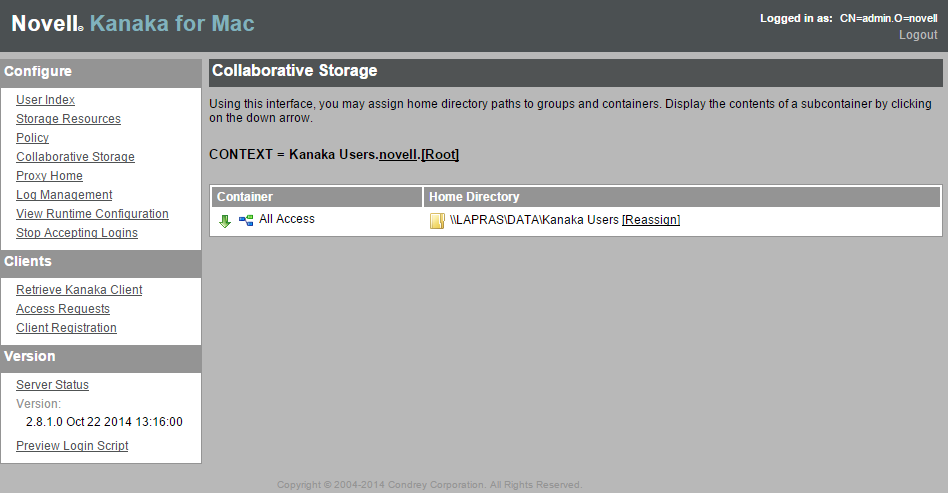This screenshot has width=948, height=493.
Task: View Runtime Configuration
Action: coord(92,214)
